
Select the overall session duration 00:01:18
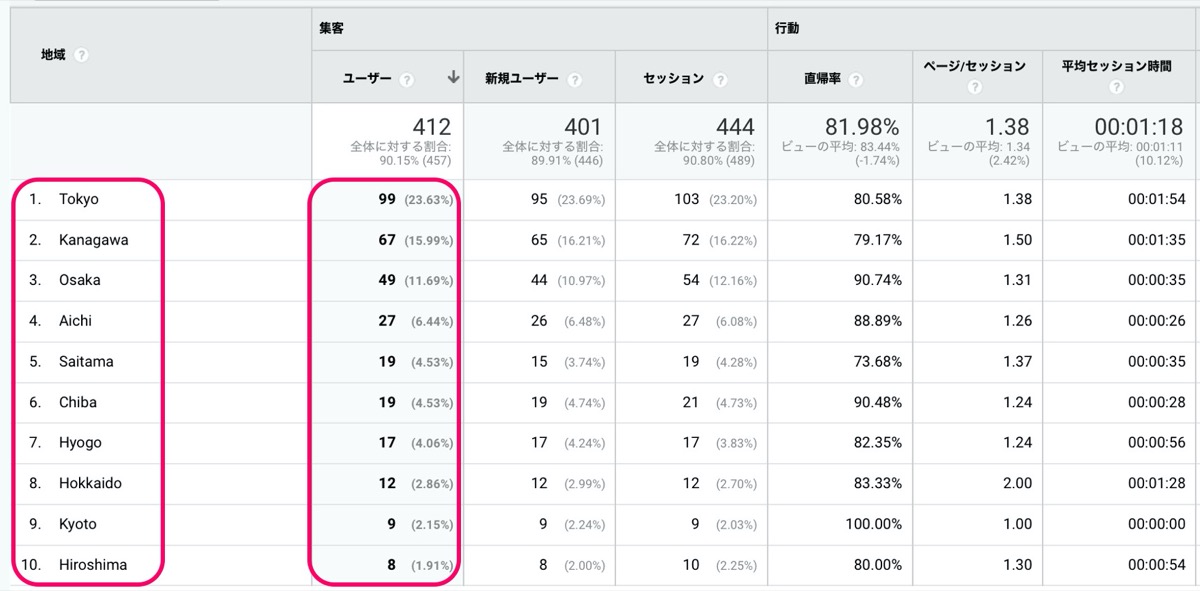click(1139, 127)
